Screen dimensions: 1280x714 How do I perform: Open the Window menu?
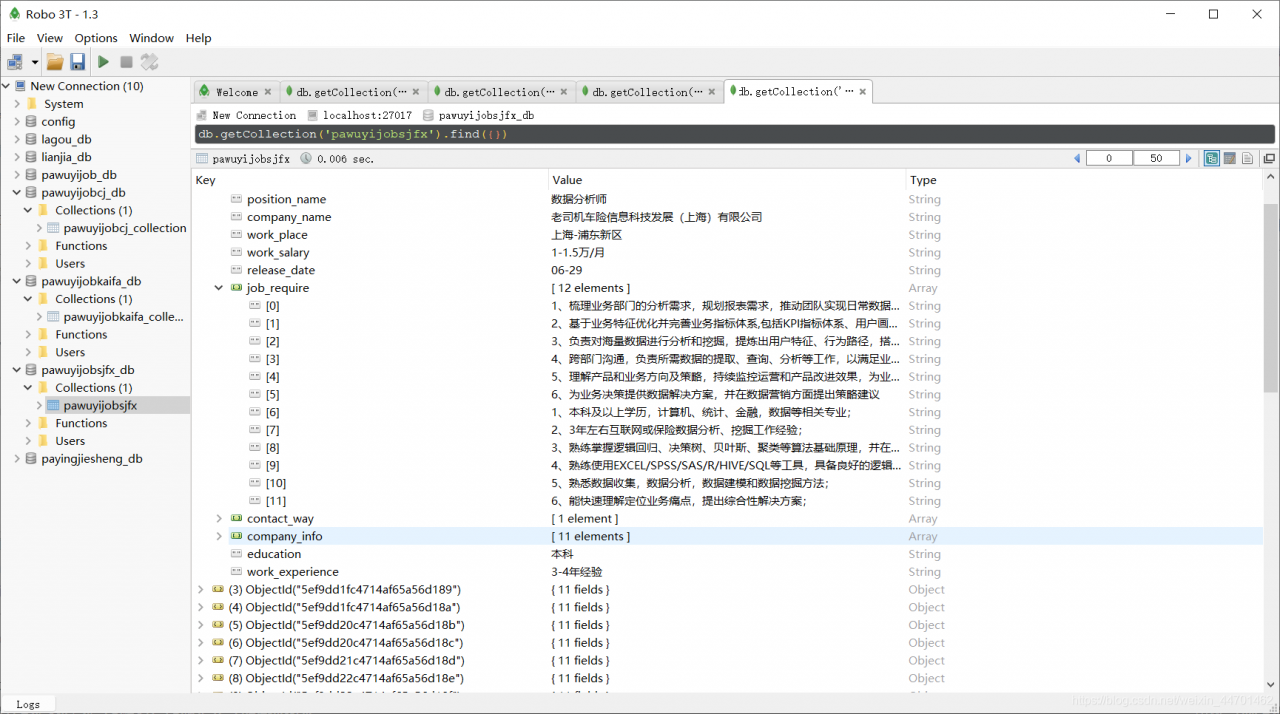152,38
